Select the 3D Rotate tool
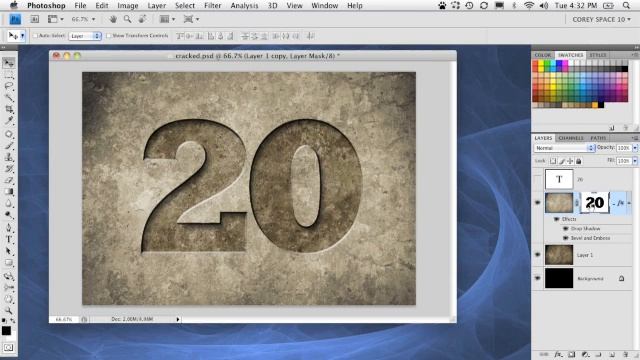640x360 pixels. [9, 276]
